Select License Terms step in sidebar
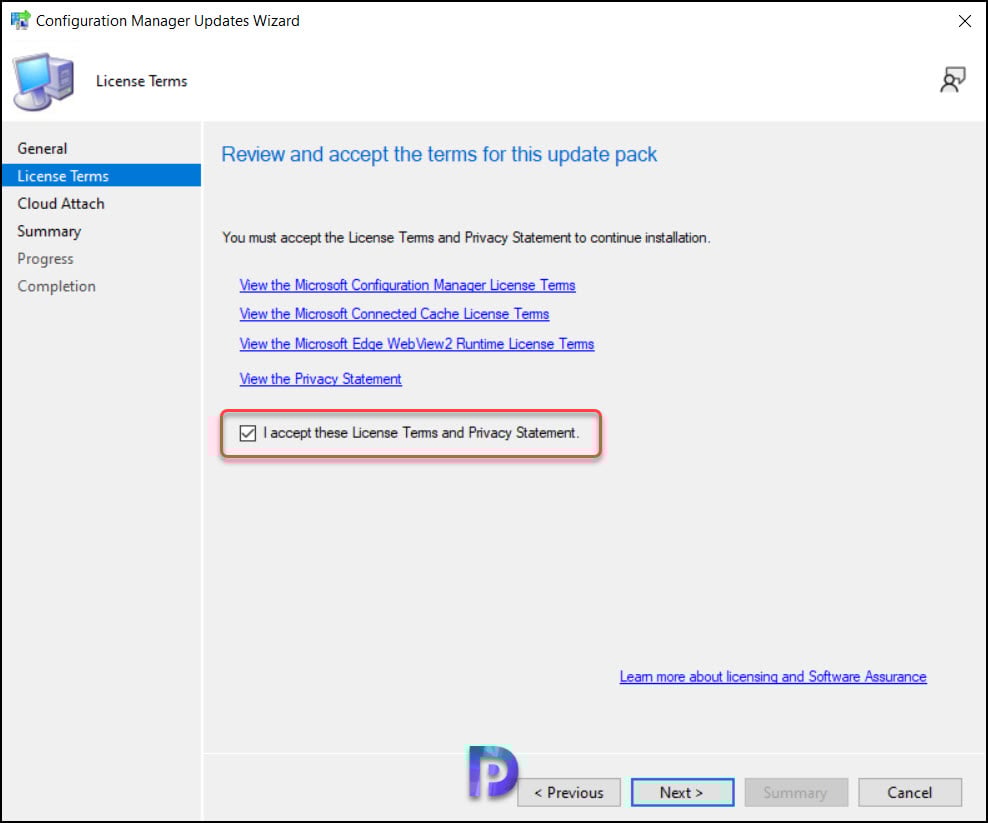 101,176
